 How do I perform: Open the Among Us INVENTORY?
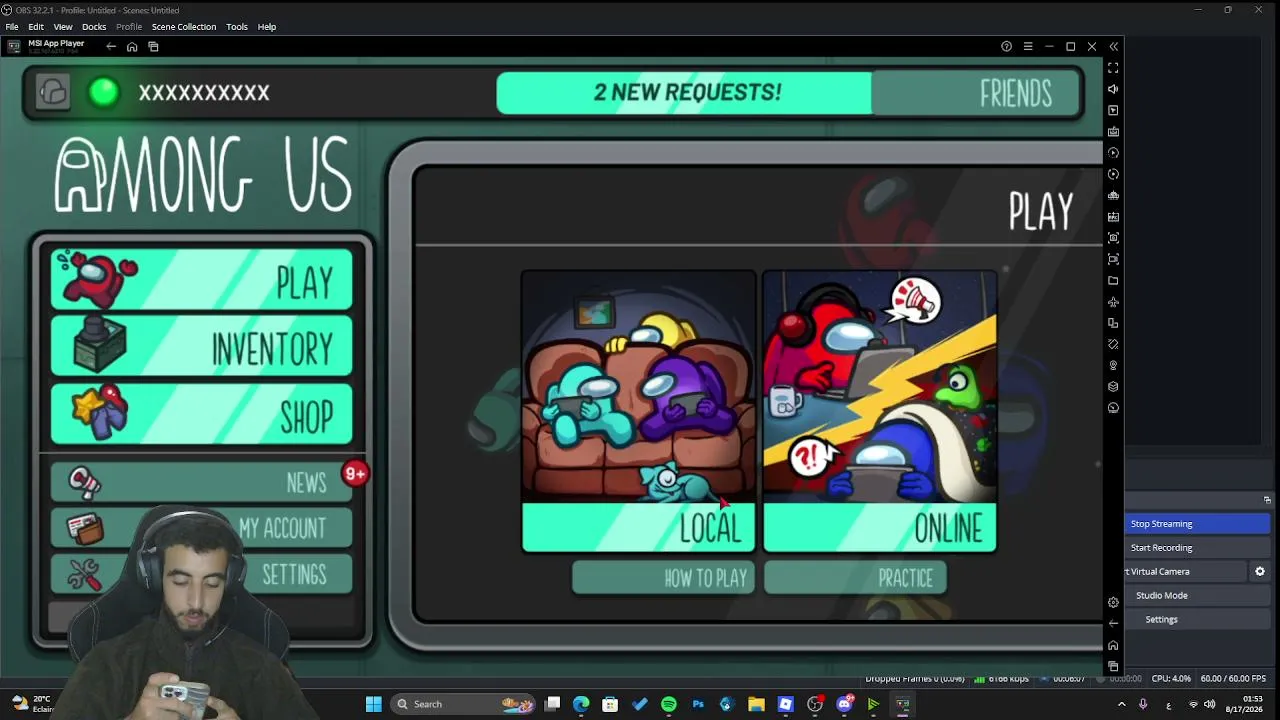pos(202,348)
